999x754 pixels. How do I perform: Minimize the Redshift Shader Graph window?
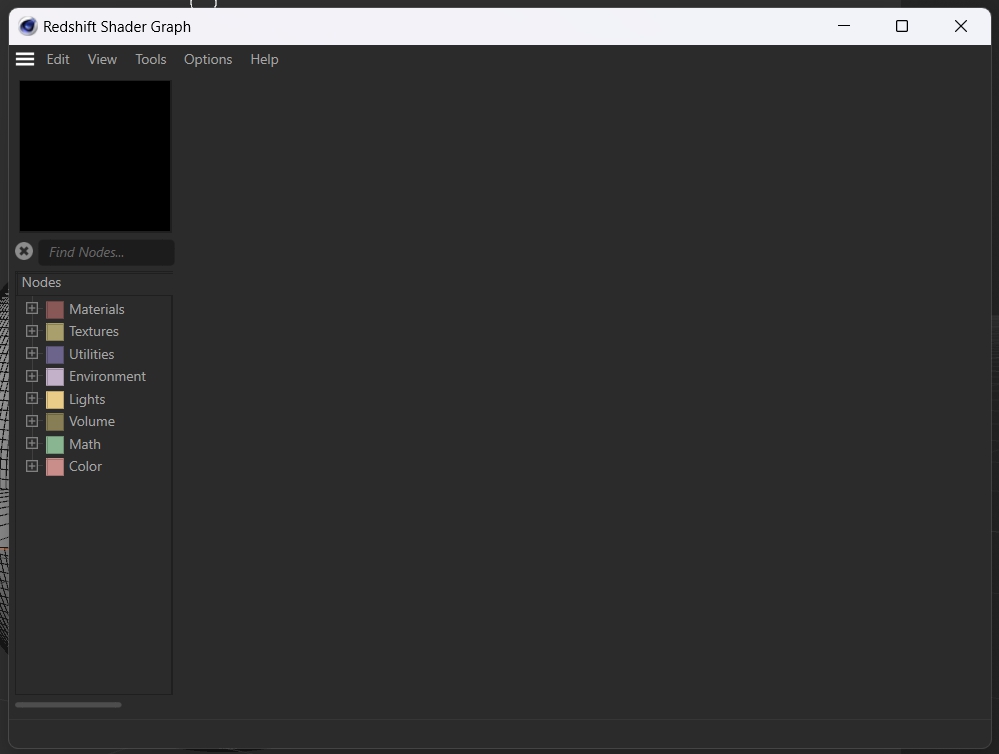(844, 26)
